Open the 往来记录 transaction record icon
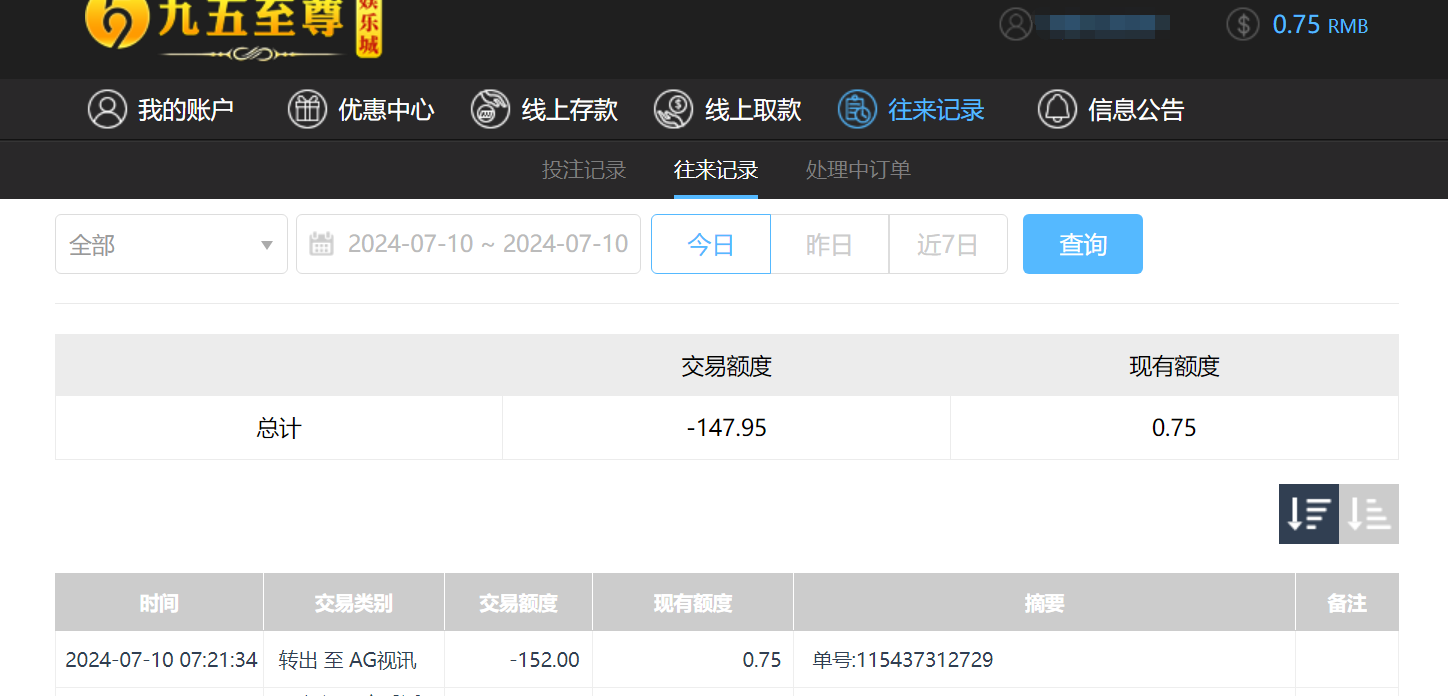1448x696 pixels. [857, 110]
